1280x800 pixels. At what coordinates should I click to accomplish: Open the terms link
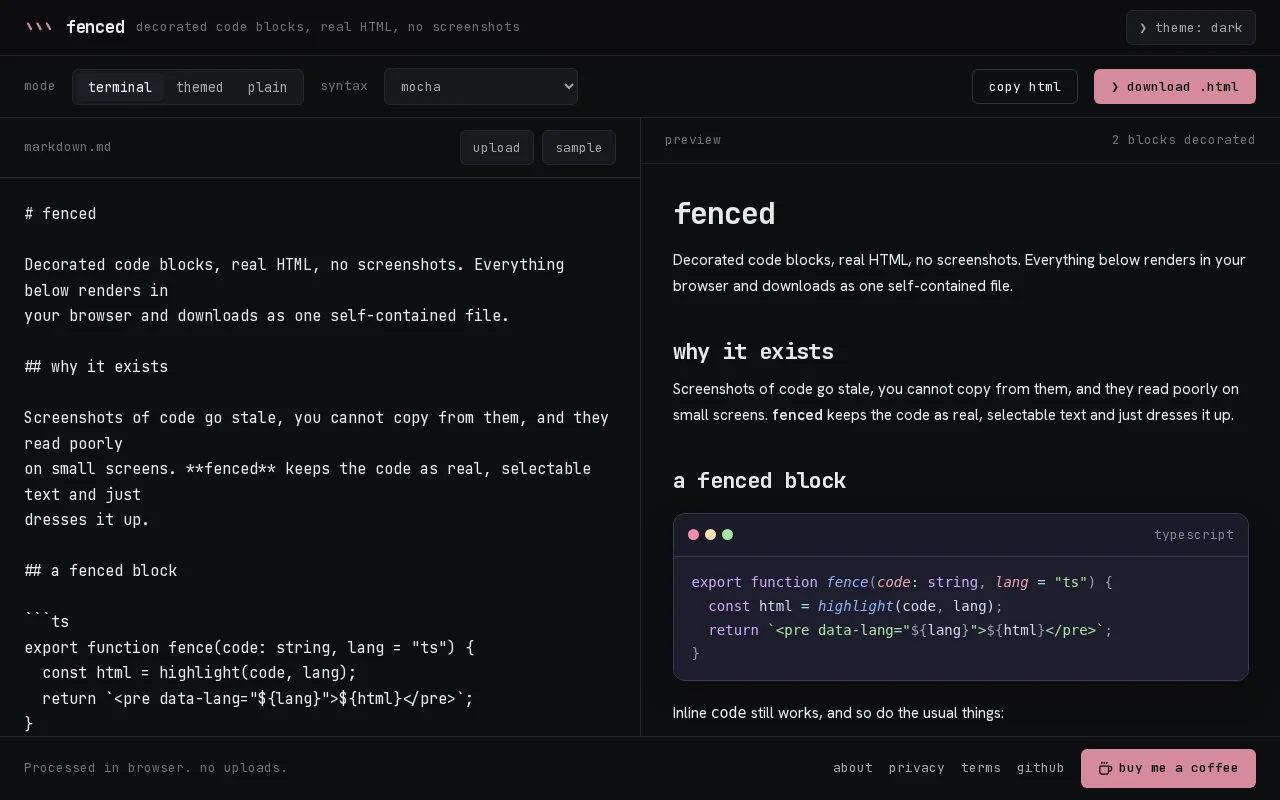point(981,768)
